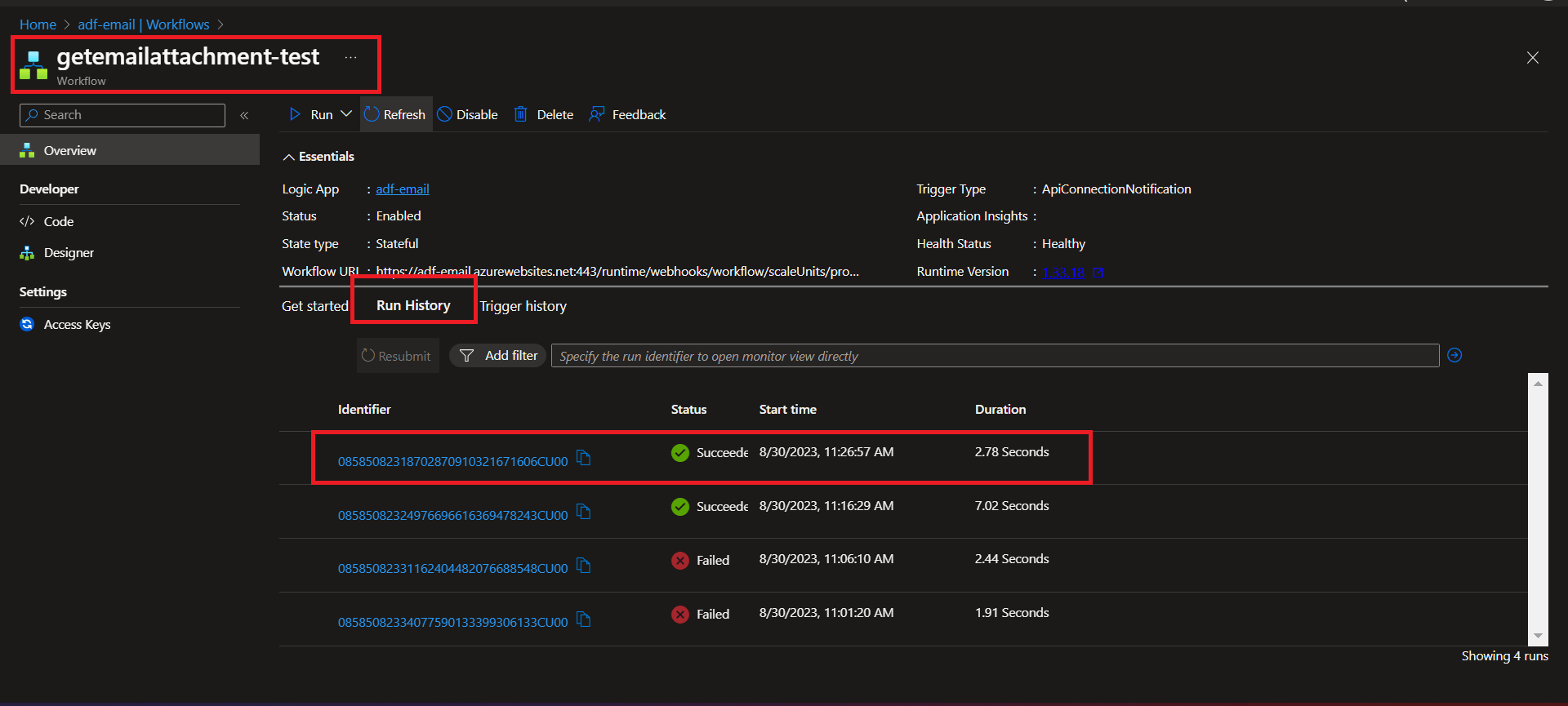Click the run list scrollbar down arrow

tap(1538, 636)
